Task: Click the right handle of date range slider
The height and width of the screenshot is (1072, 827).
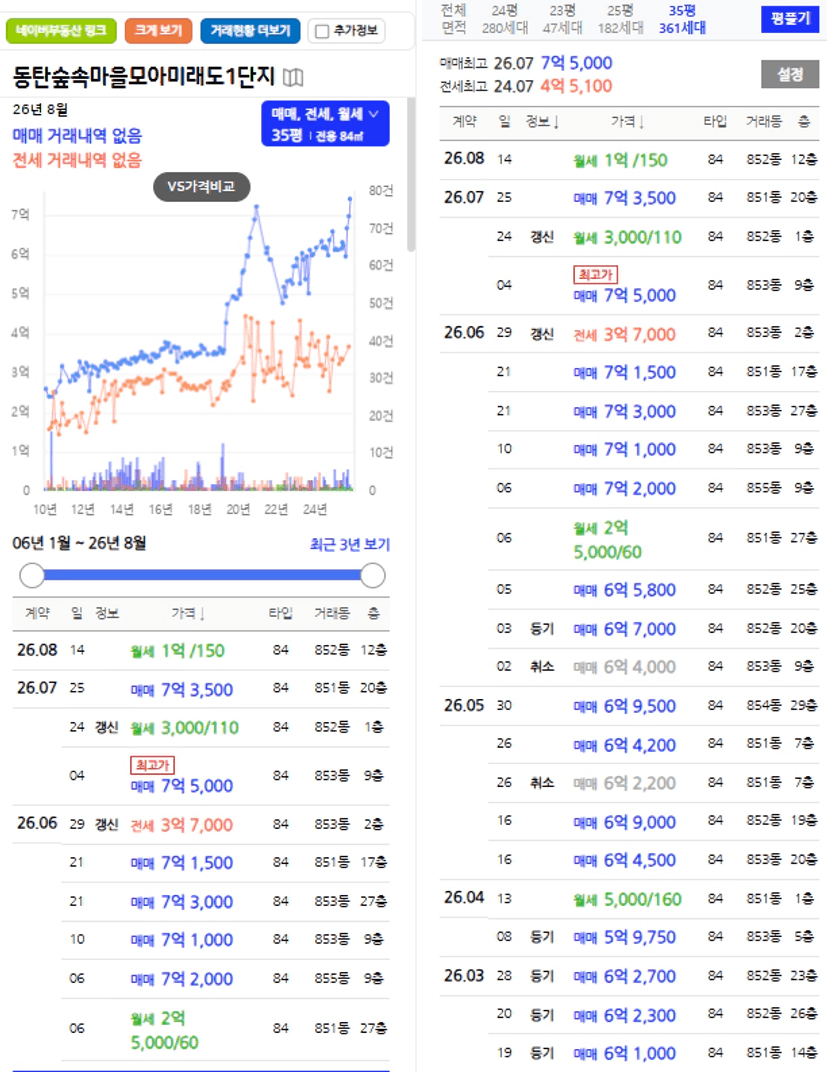Action: (x=372, y=576)
